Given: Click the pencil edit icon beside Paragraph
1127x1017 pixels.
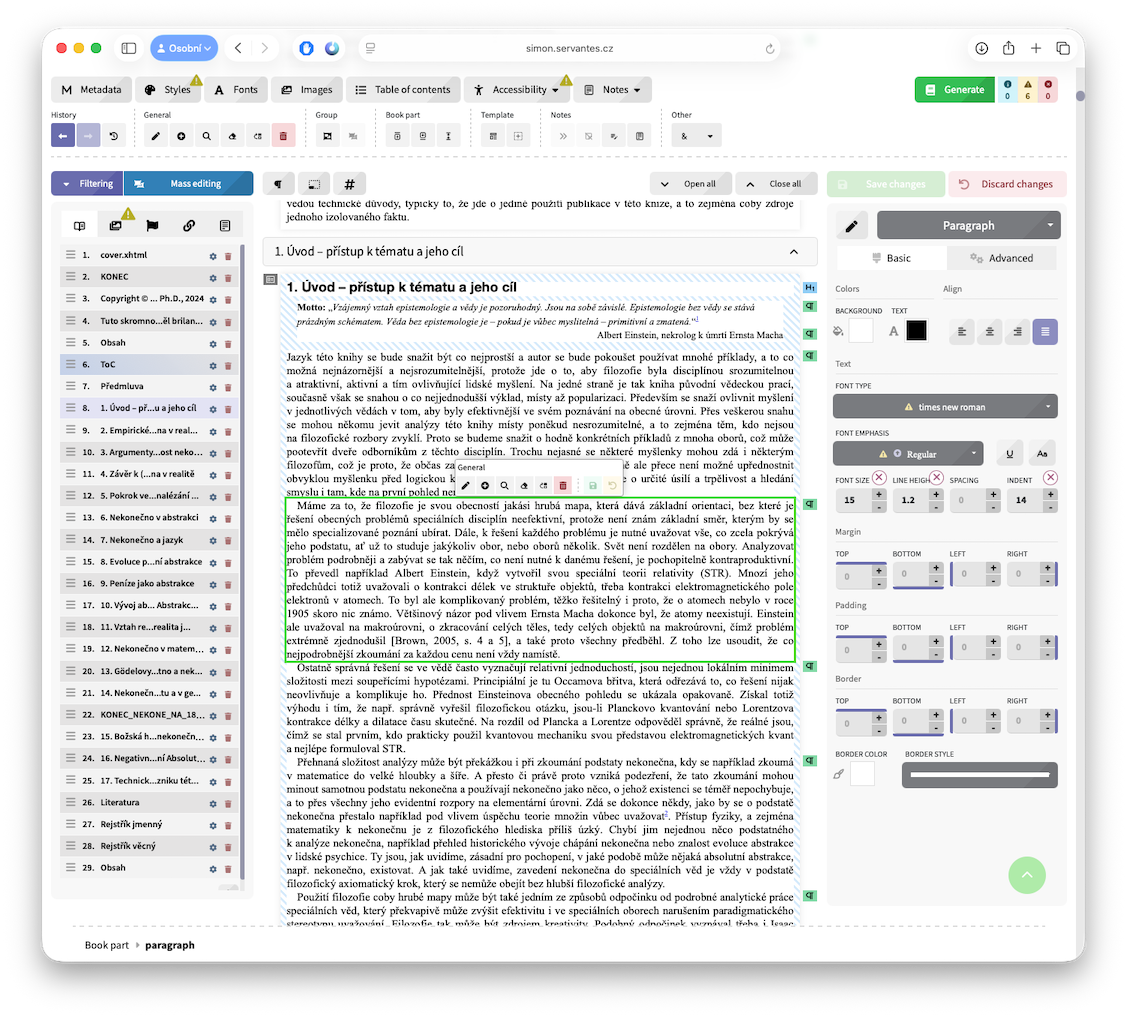Looking at the screenshot, I should [852, 226].
